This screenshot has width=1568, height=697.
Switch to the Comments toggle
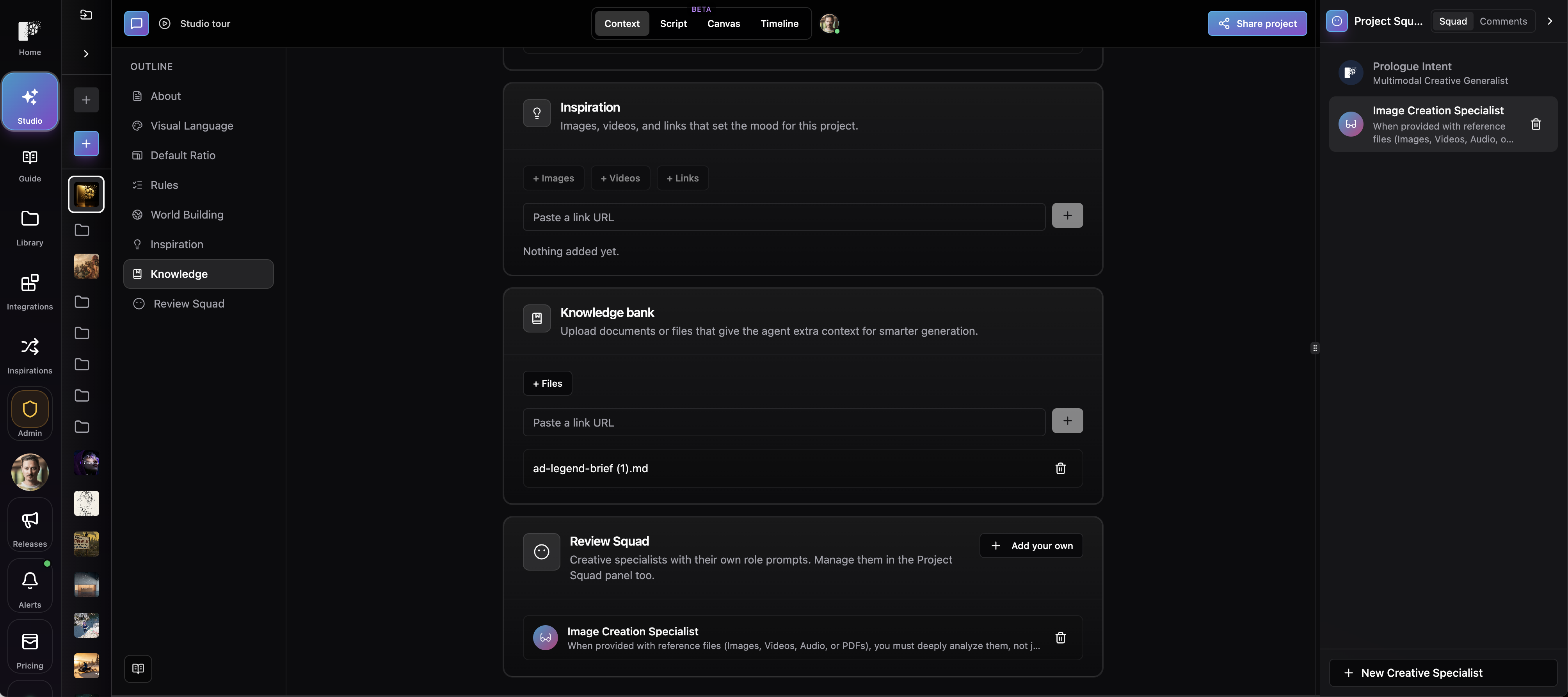coord(1503,21)
